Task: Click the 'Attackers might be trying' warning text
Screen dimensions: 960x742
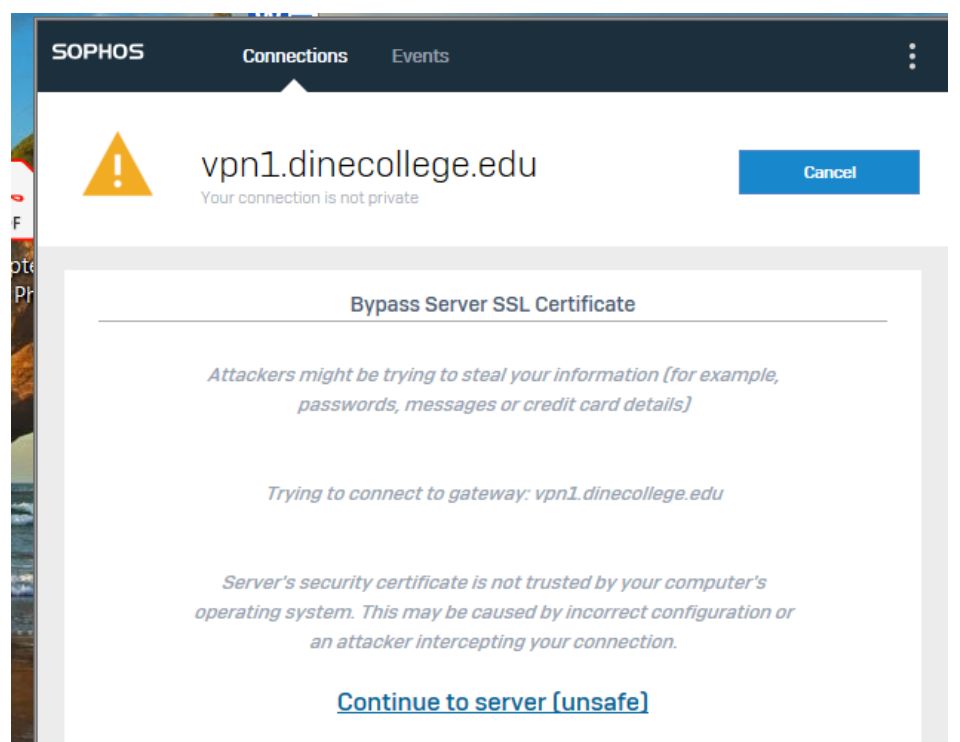Action: pyautogui.click(x=493, y=389)
